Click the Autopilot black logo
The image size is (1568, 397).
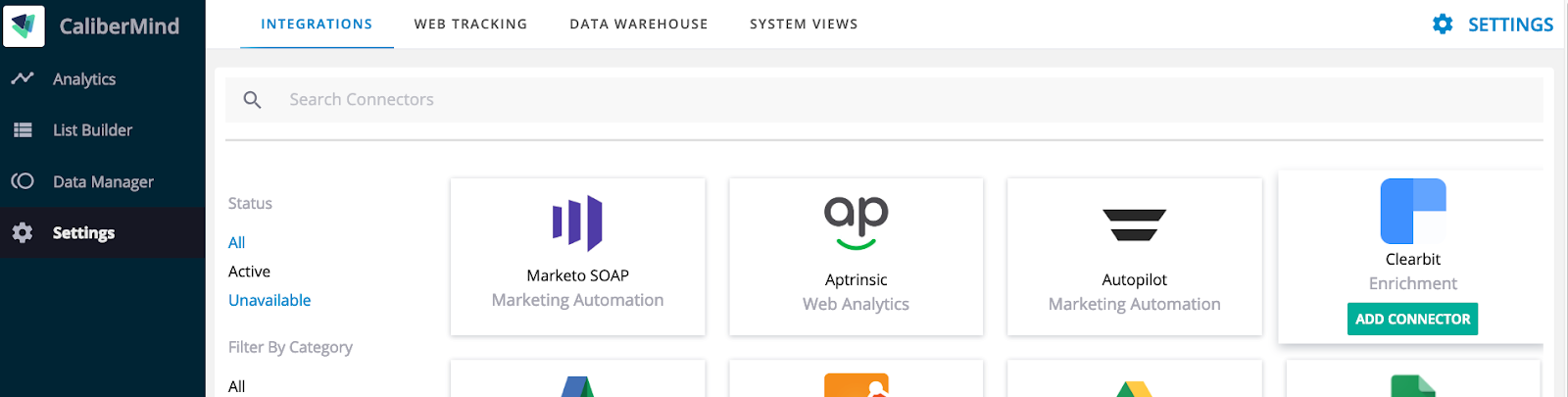point(1134,225)
